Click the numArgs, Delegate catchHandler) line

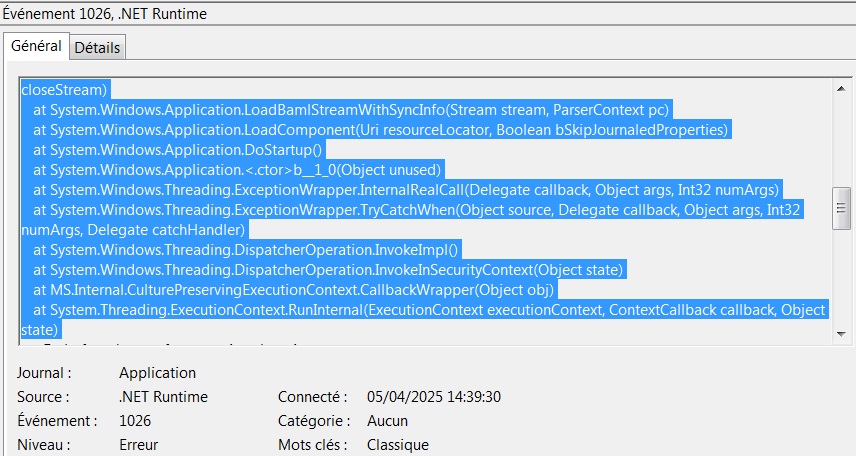click(133, 230)
